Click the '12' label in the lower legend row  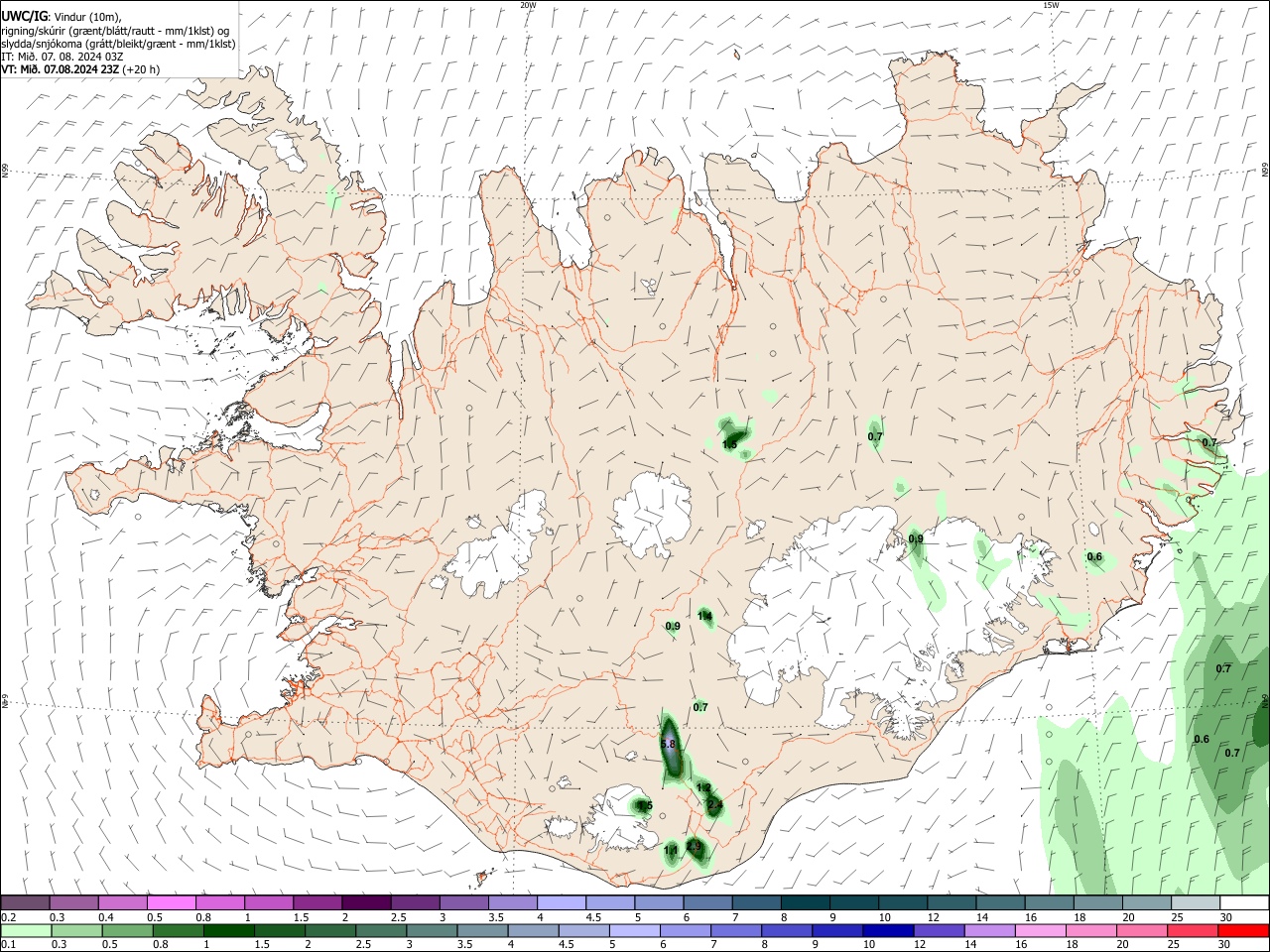(920, 945)
